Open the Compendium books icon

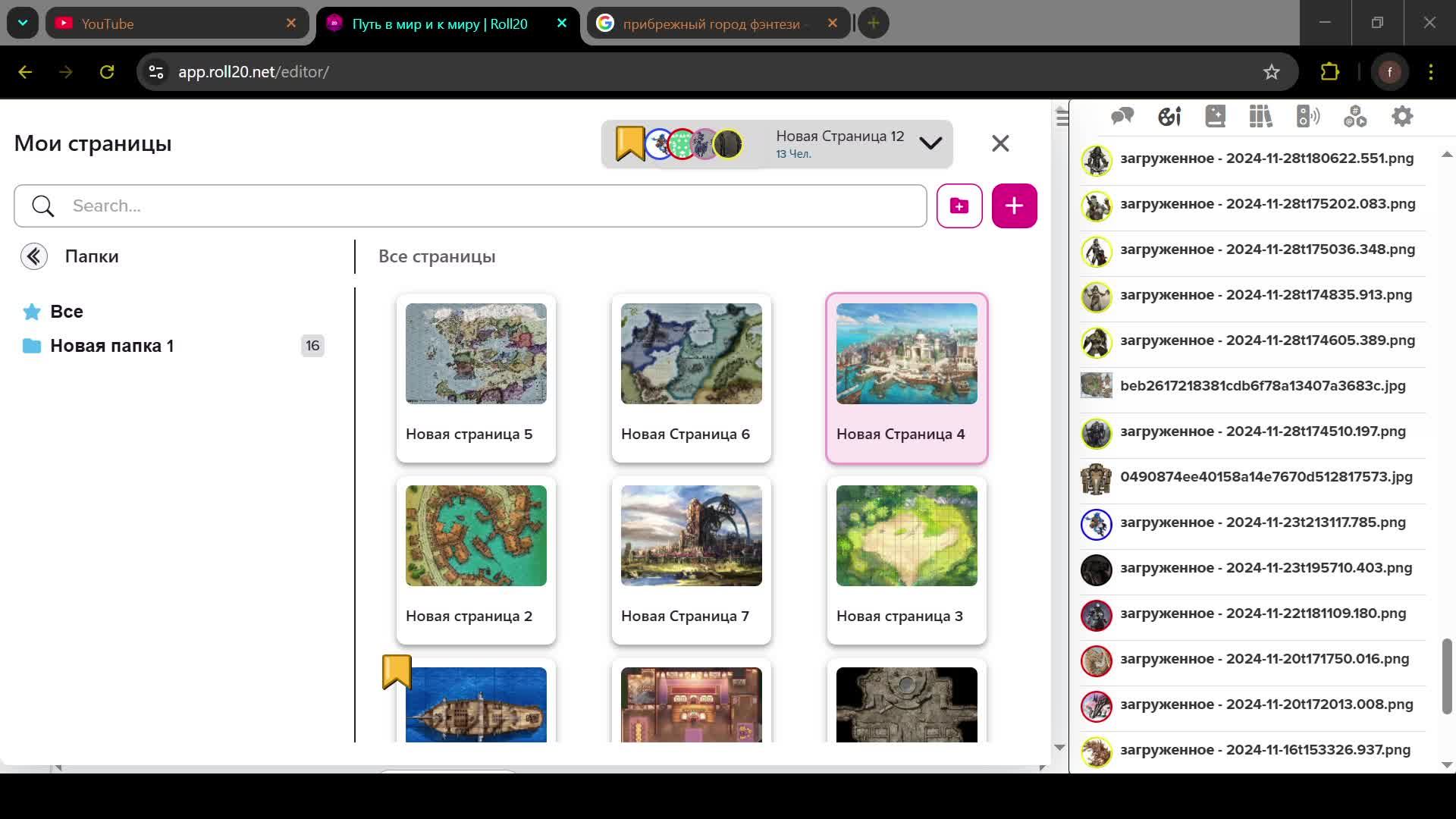(x=1260, y=116)
